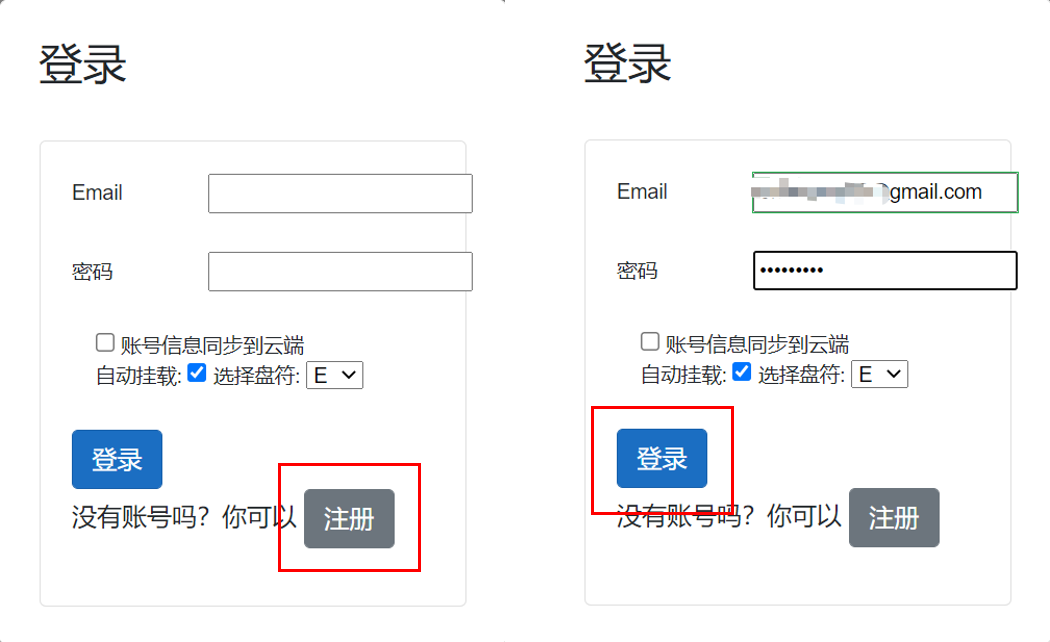This screenshot has height=642, width=1050.
Task: Click the 登录 heading above right form
Action: point(627,64)
